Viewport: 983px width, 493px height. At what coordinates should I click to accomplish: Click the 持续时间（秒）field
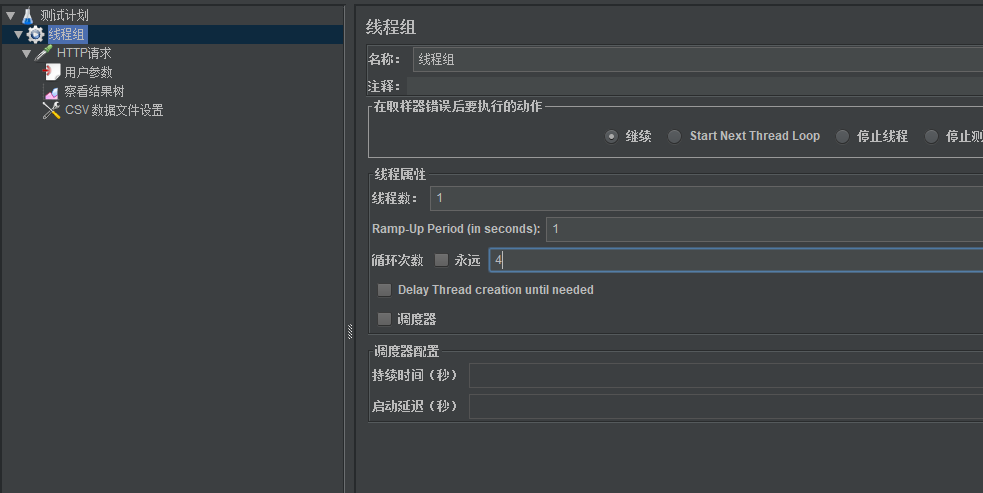tap(726, 375)
